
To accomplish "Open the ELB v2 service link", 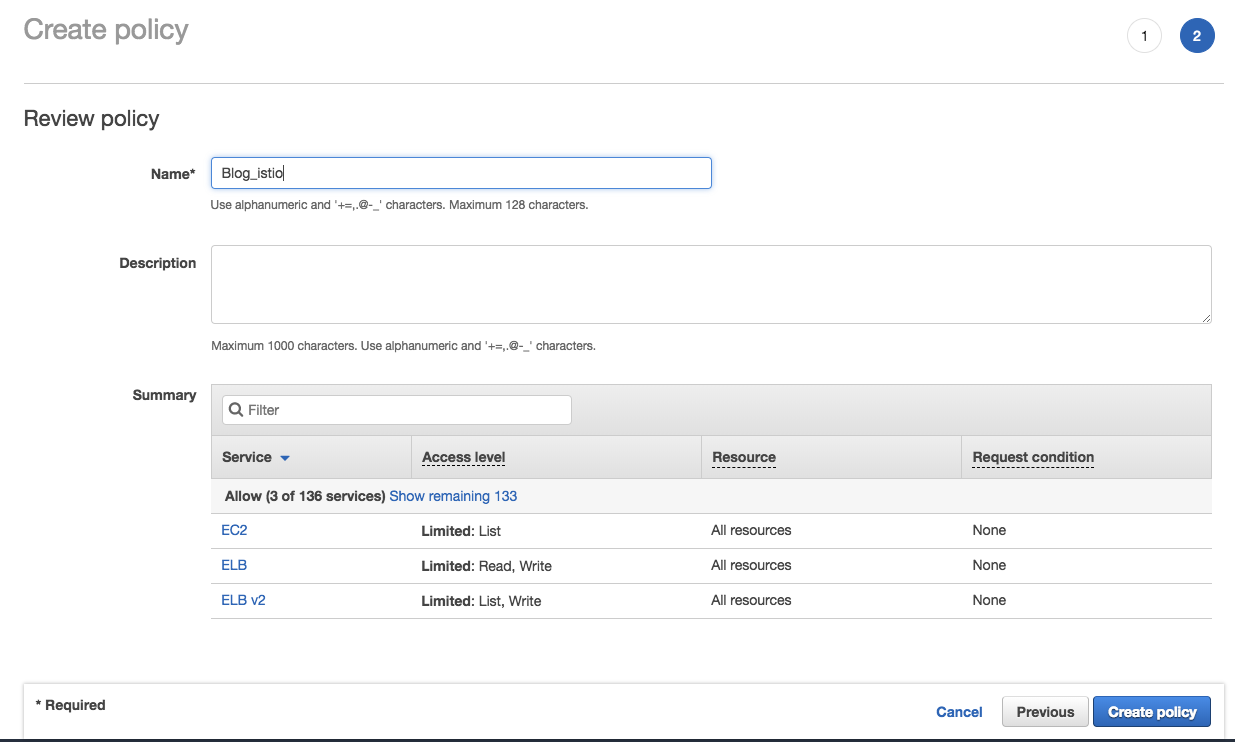I will coord(243,600).
